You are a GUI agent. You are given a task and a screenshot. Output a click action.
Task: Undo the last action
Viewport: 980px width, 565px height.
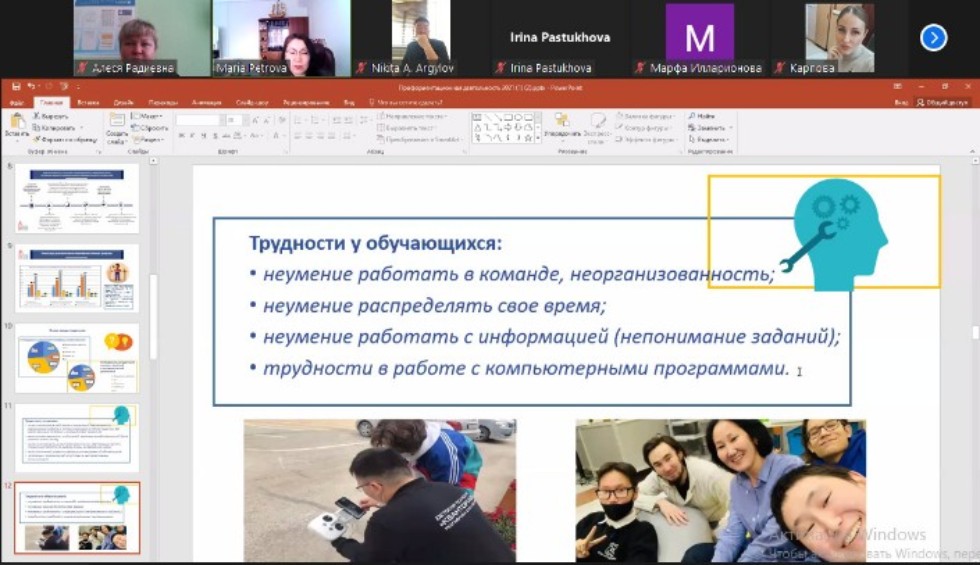(31, 87)
